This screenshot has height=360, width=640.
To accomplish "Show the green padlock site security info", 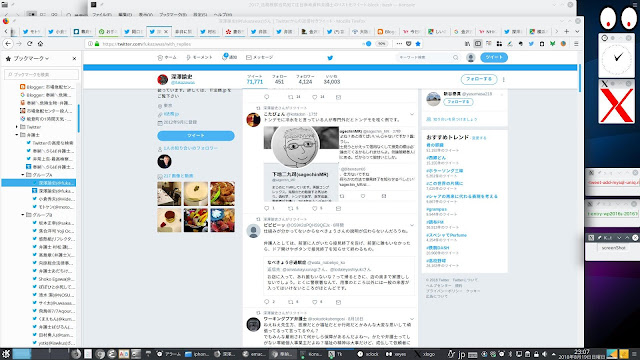I will [x=97, y=44].
